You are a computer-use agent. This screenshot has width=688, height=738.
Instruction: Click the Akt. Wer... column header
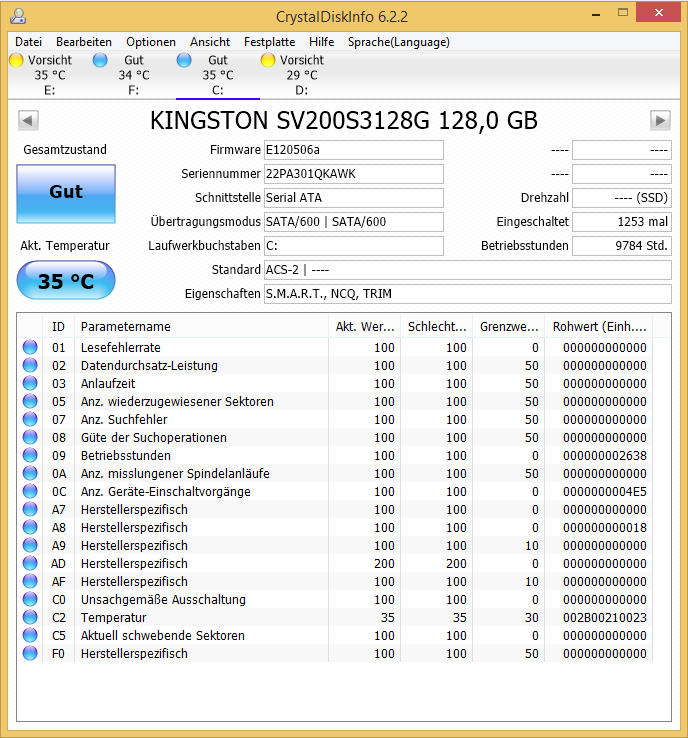365,327
